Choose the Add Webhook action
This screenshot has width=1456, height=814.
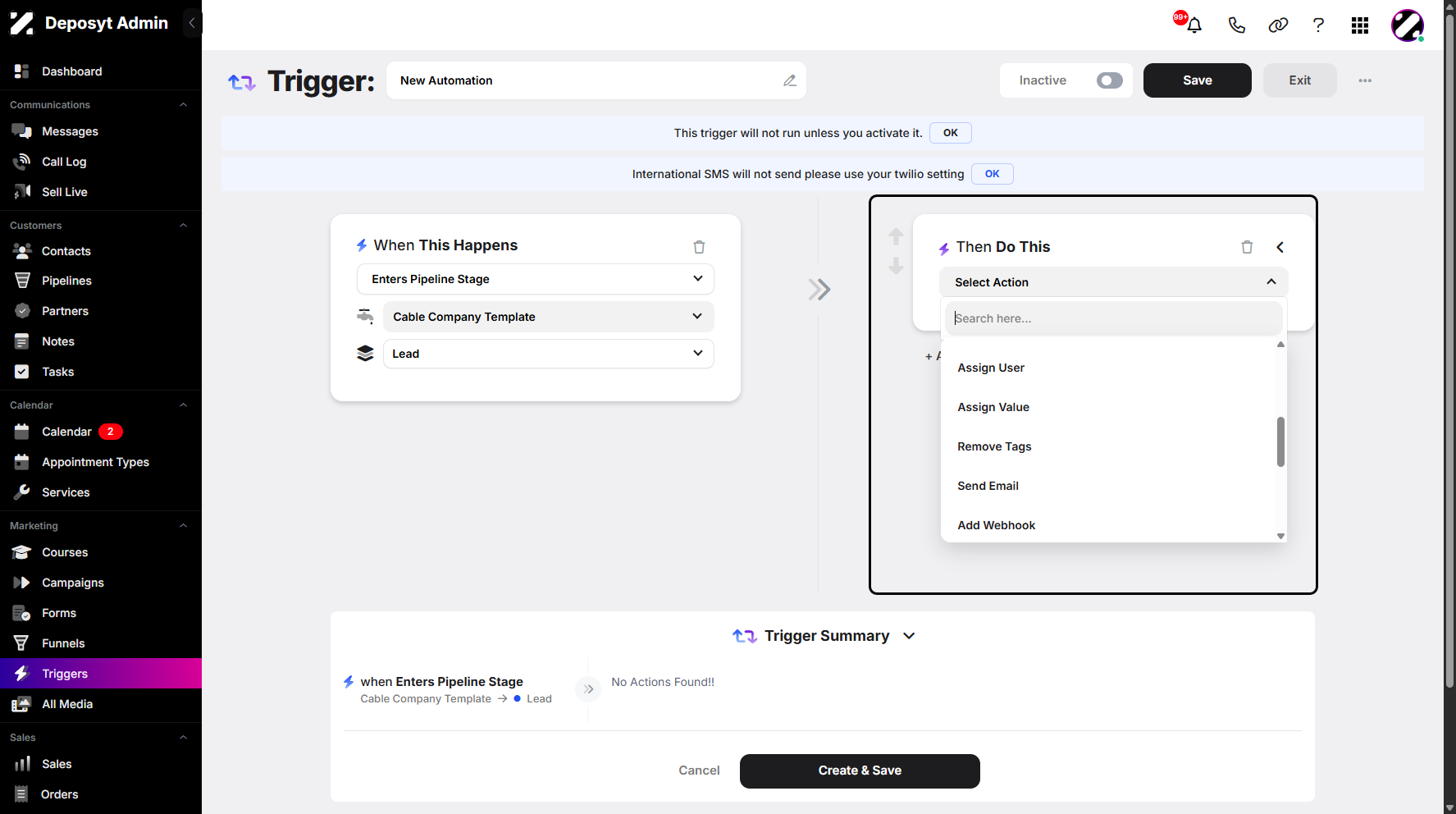(x=1109, y=525)
